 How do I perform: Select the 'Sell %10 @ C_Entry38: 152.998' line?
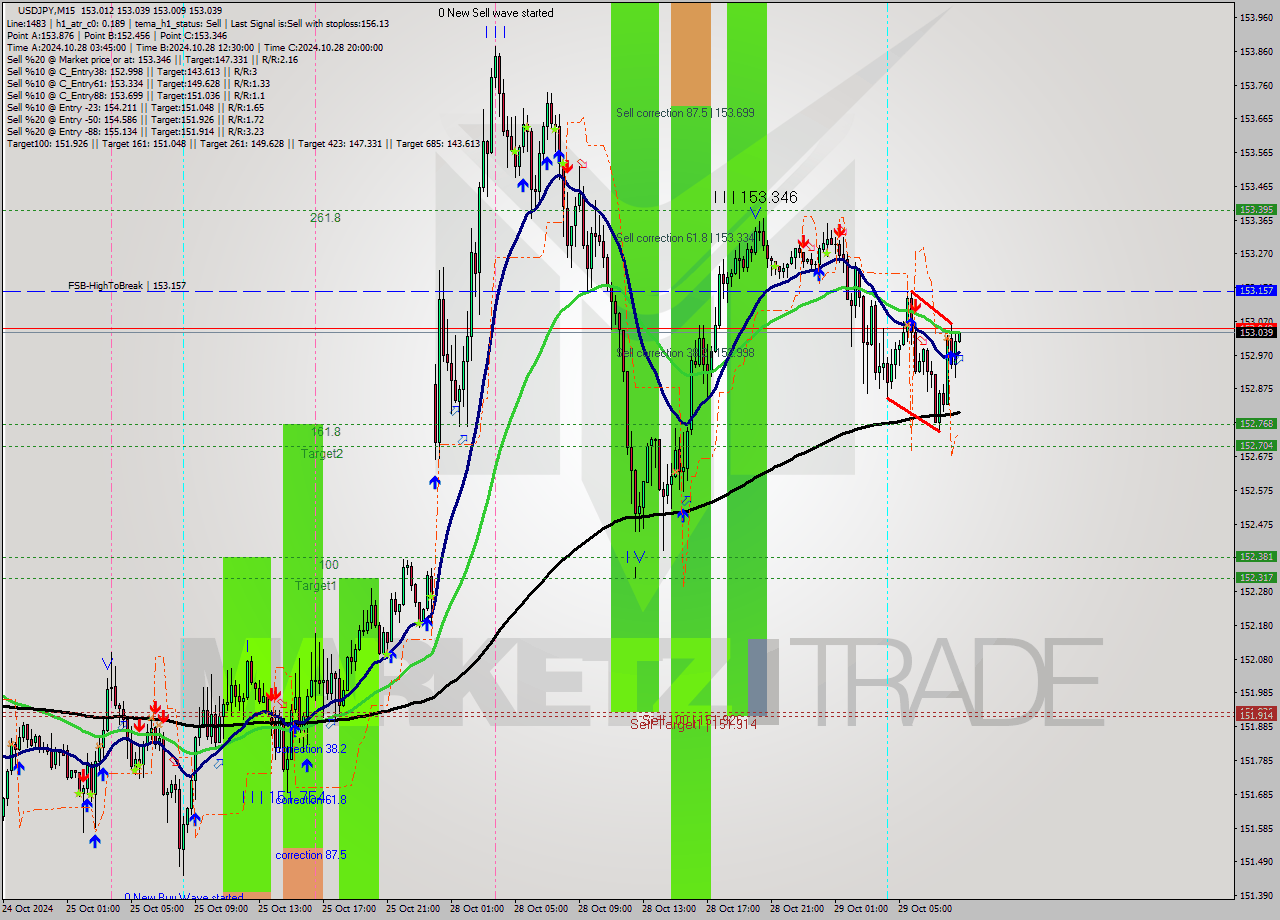132,71
